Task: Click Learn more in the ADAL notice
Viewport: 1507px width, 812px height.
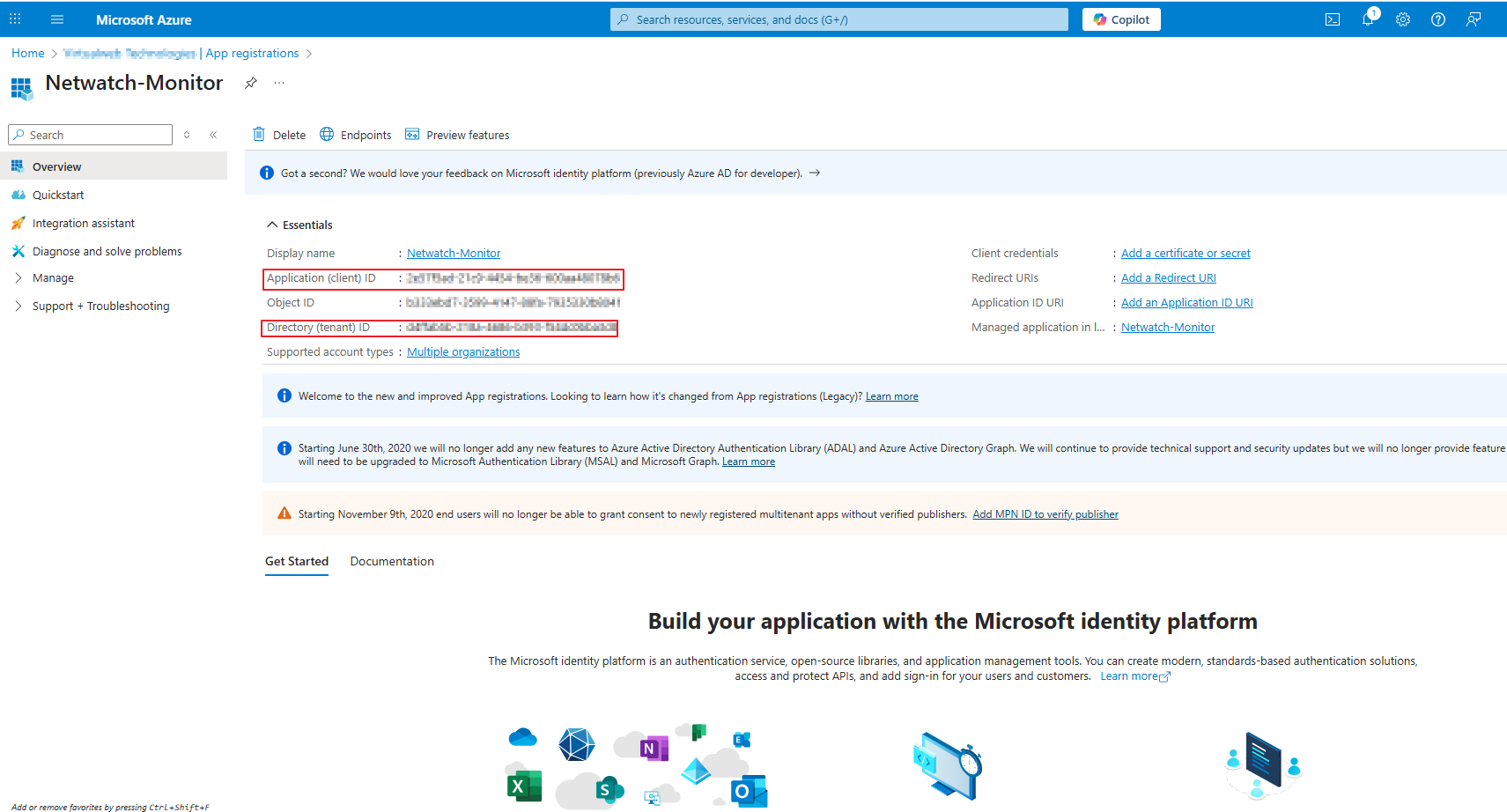Action: click(749, 461)
